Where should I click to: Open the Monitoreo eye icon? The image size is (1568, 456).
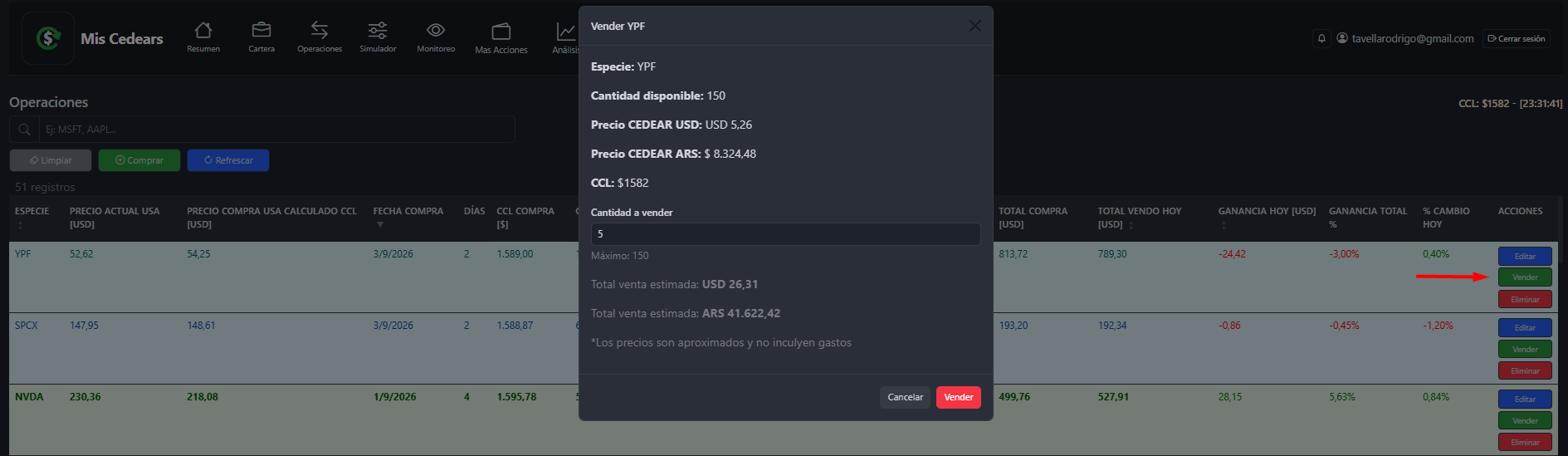(x=436, y=31)
